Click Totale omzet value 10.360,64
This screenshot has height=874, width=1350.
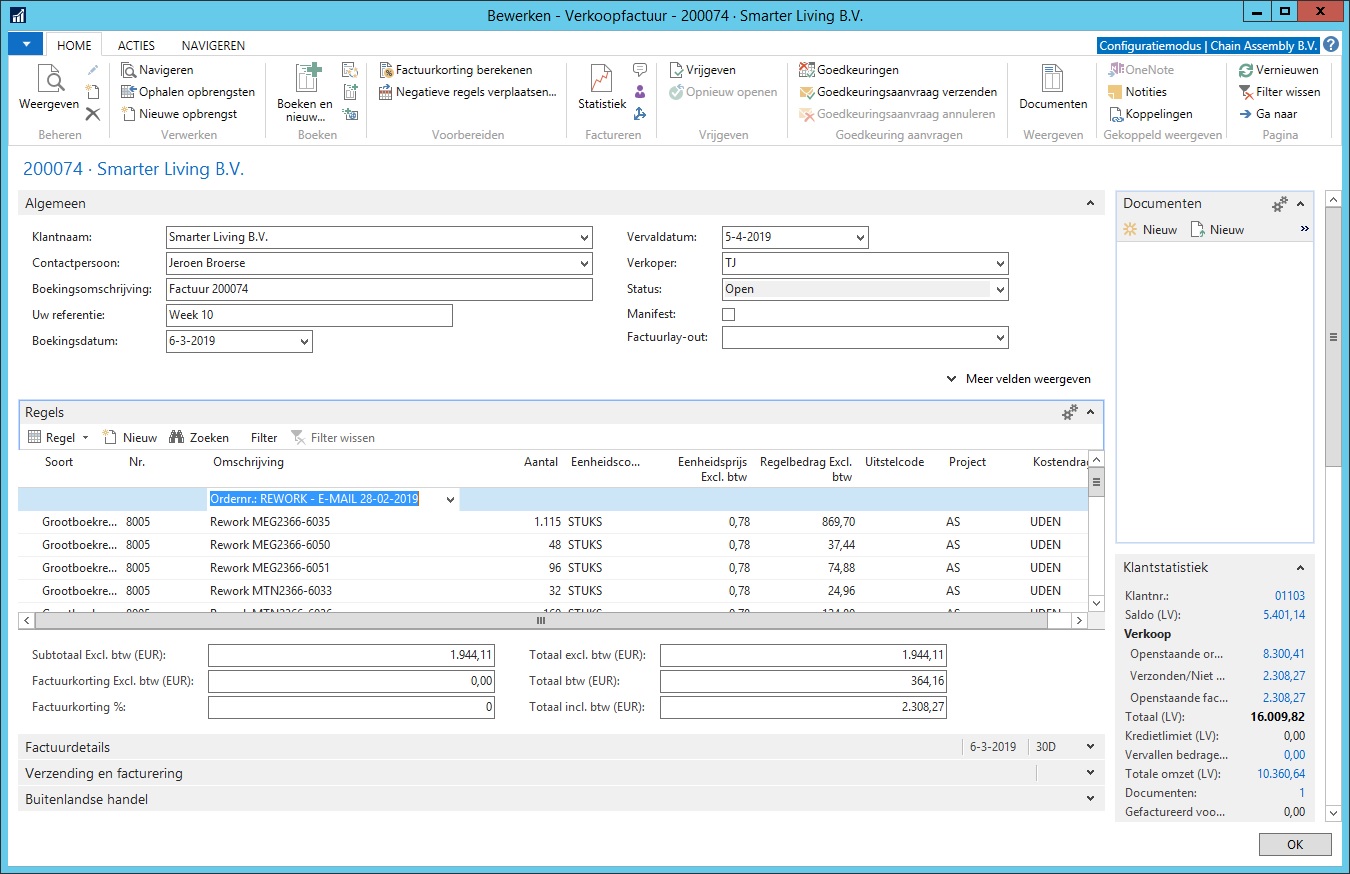1281,774
